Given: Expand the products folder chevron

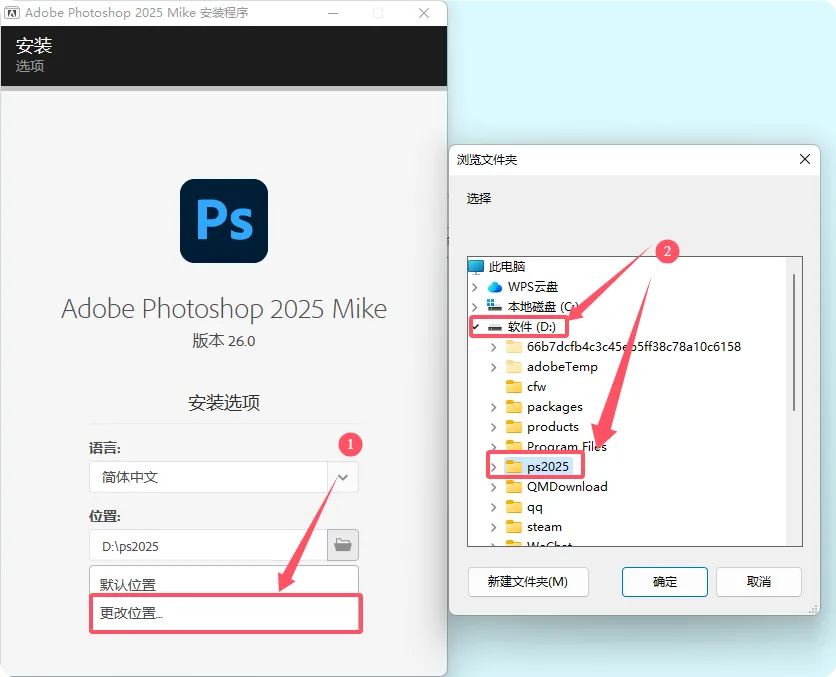Looking at the screenshot, I should [x=494, y=426].
